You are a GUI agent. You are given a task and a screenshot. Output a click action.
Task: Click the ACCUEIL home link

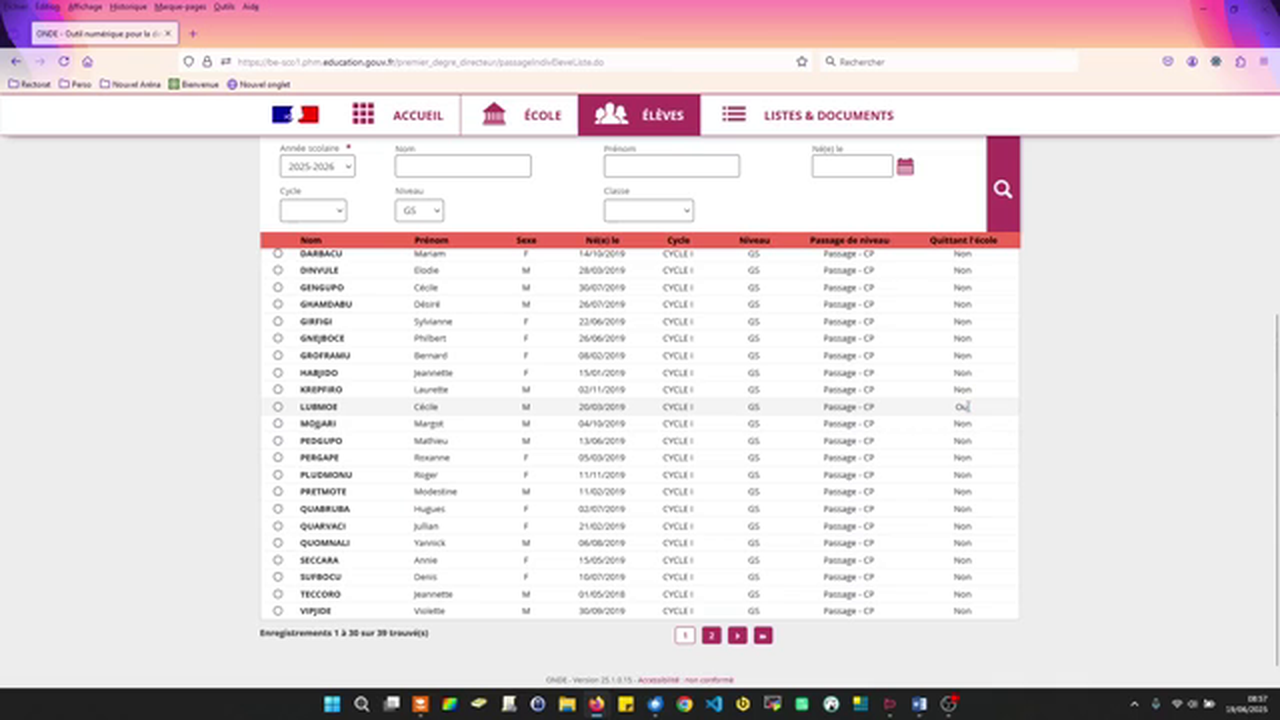tap(397, 115)
